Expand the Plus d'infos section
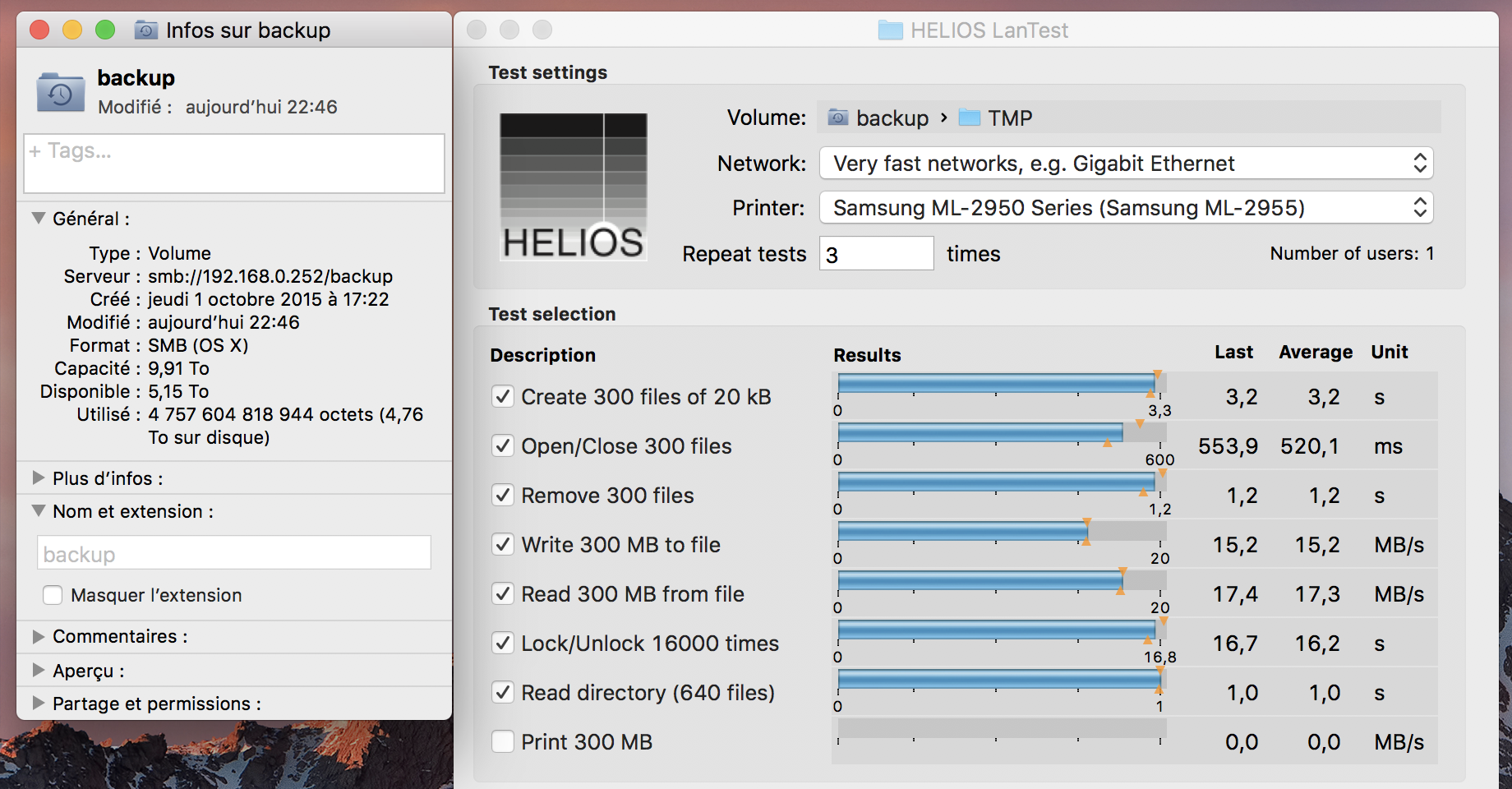 38,478
